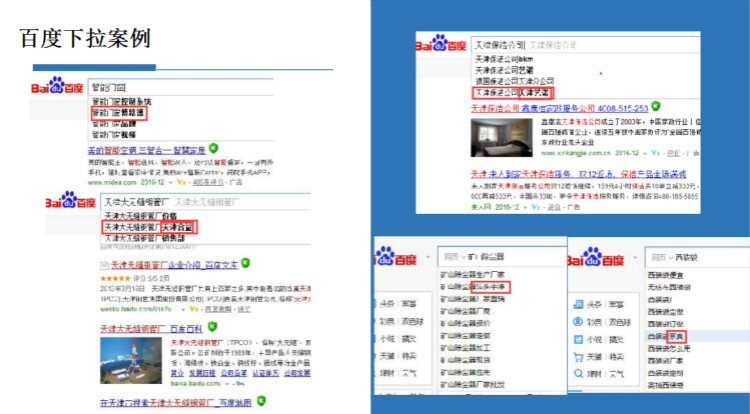Image resolution: width=750 pixels, height=414 pixels.
Task: Open the 网页 dropdown in the bottom-right search box
Action: tap(657, 257)
